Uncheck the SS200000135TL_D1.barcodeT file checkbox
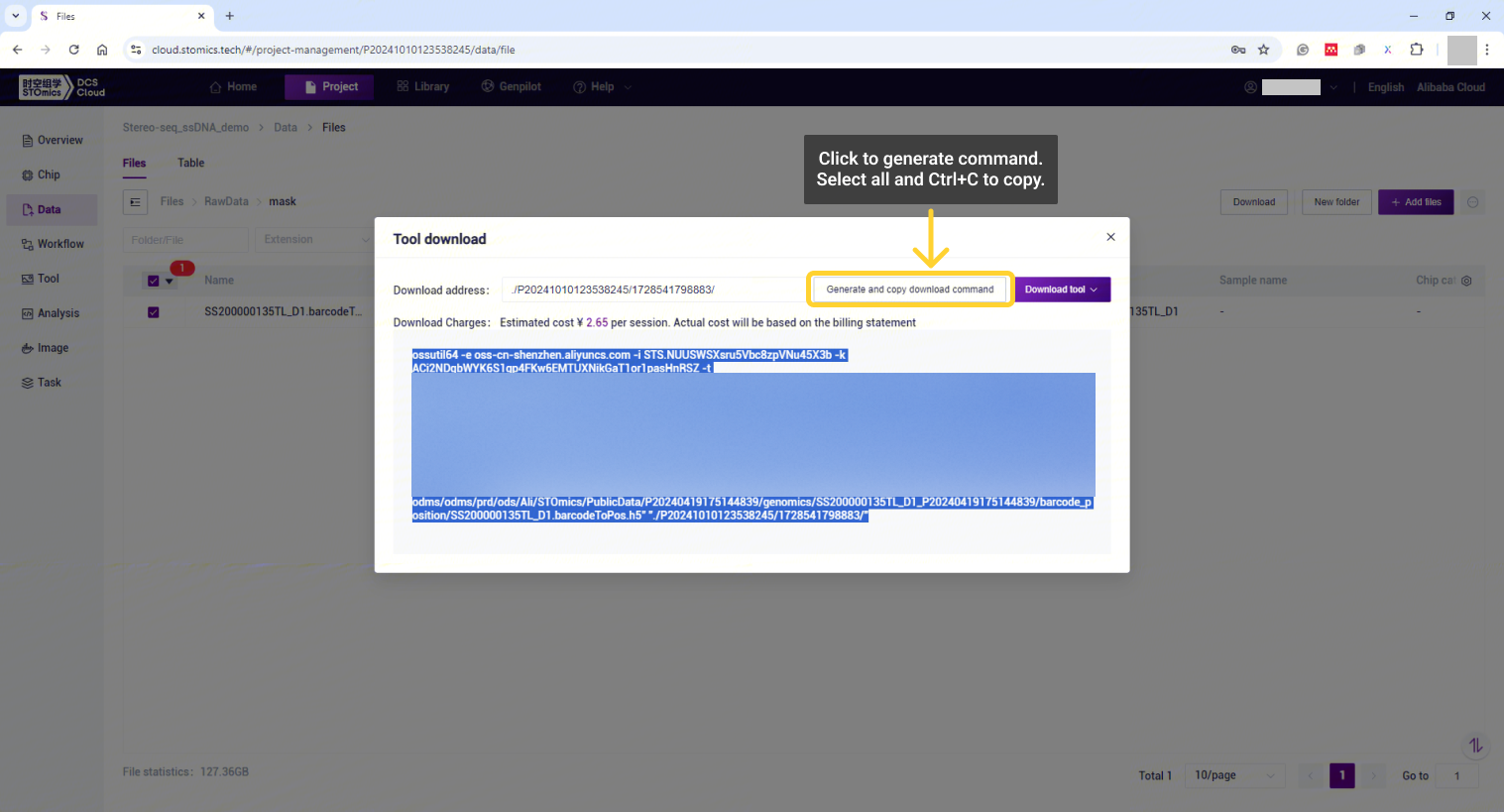 pyautogui.click(x=154, y=312)
